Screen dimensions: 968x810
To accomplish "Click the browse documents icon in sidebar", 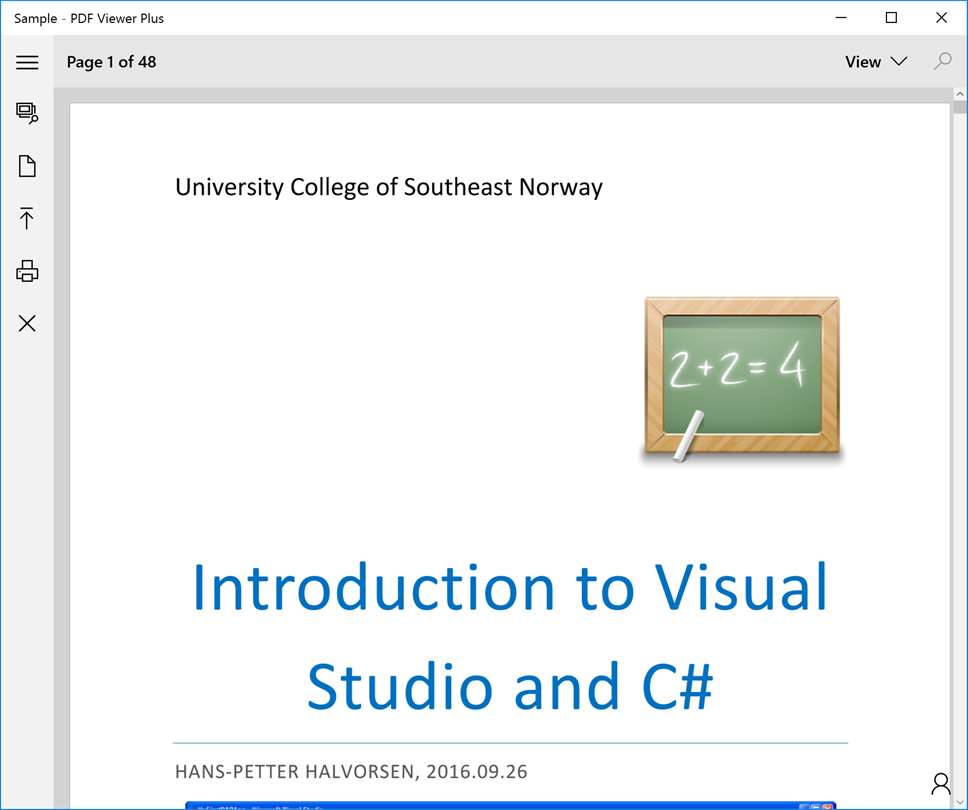I will click(27, 113).
